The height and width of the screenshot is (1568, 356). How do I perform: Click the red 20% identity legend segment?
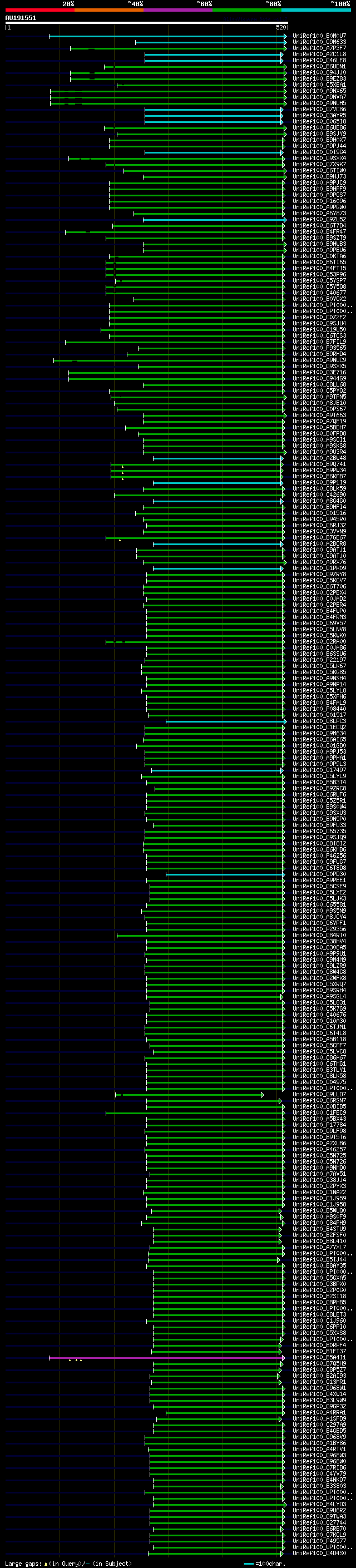tap(39, 10)
